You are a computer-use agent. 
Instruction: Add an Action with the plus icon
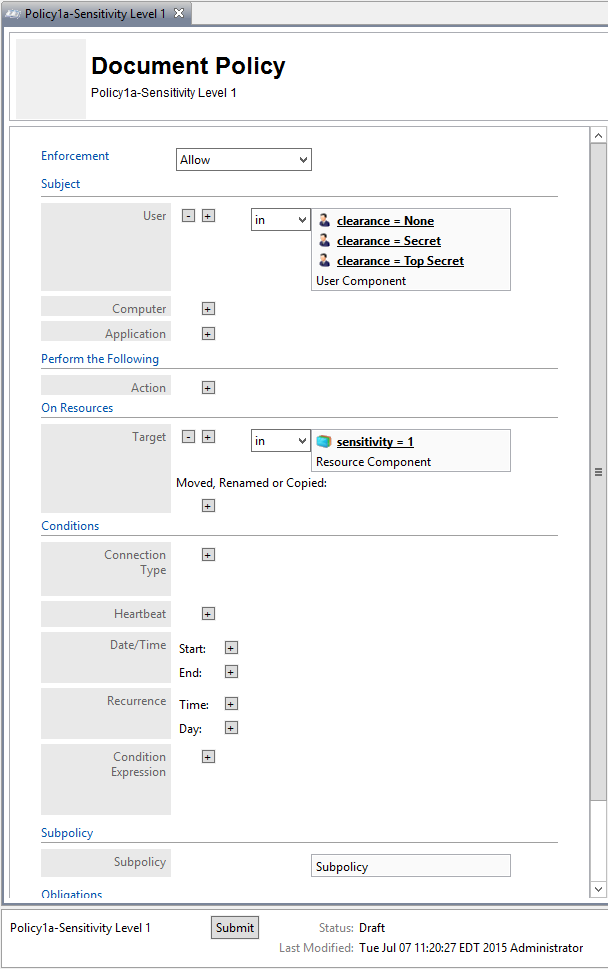coord(208,388)
